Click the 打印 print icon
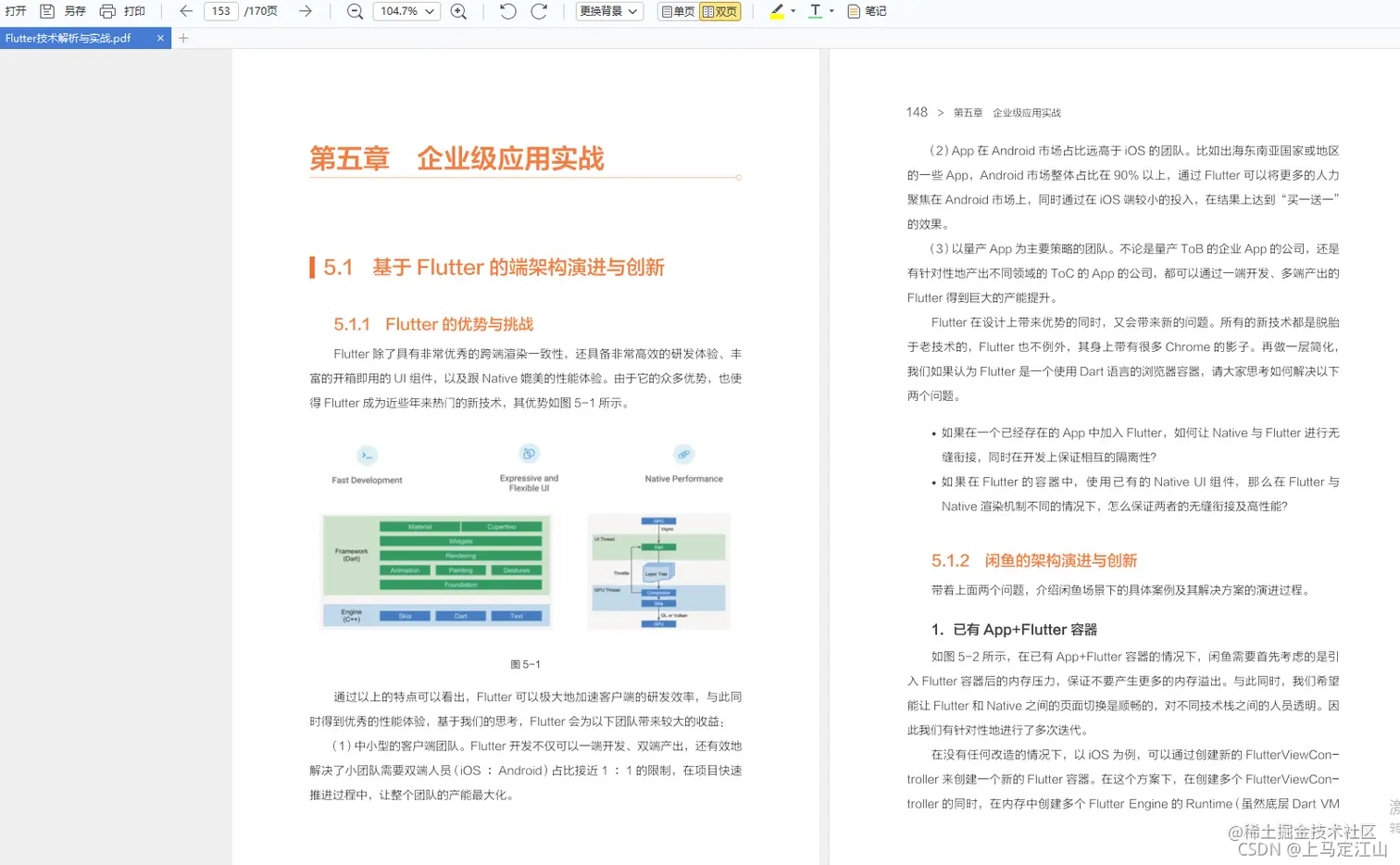This screenshot has height=865, width=1400. click(107, 11)
